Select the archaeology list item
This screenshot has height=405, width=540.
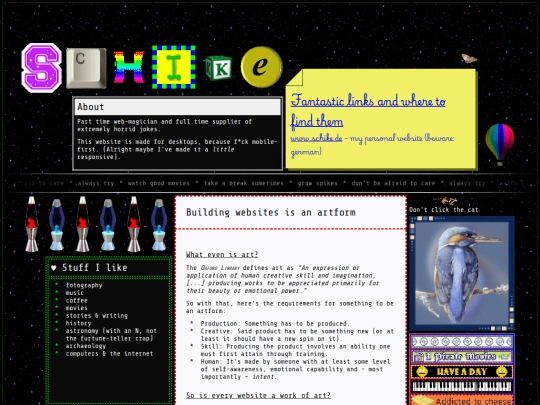(86, 346)
